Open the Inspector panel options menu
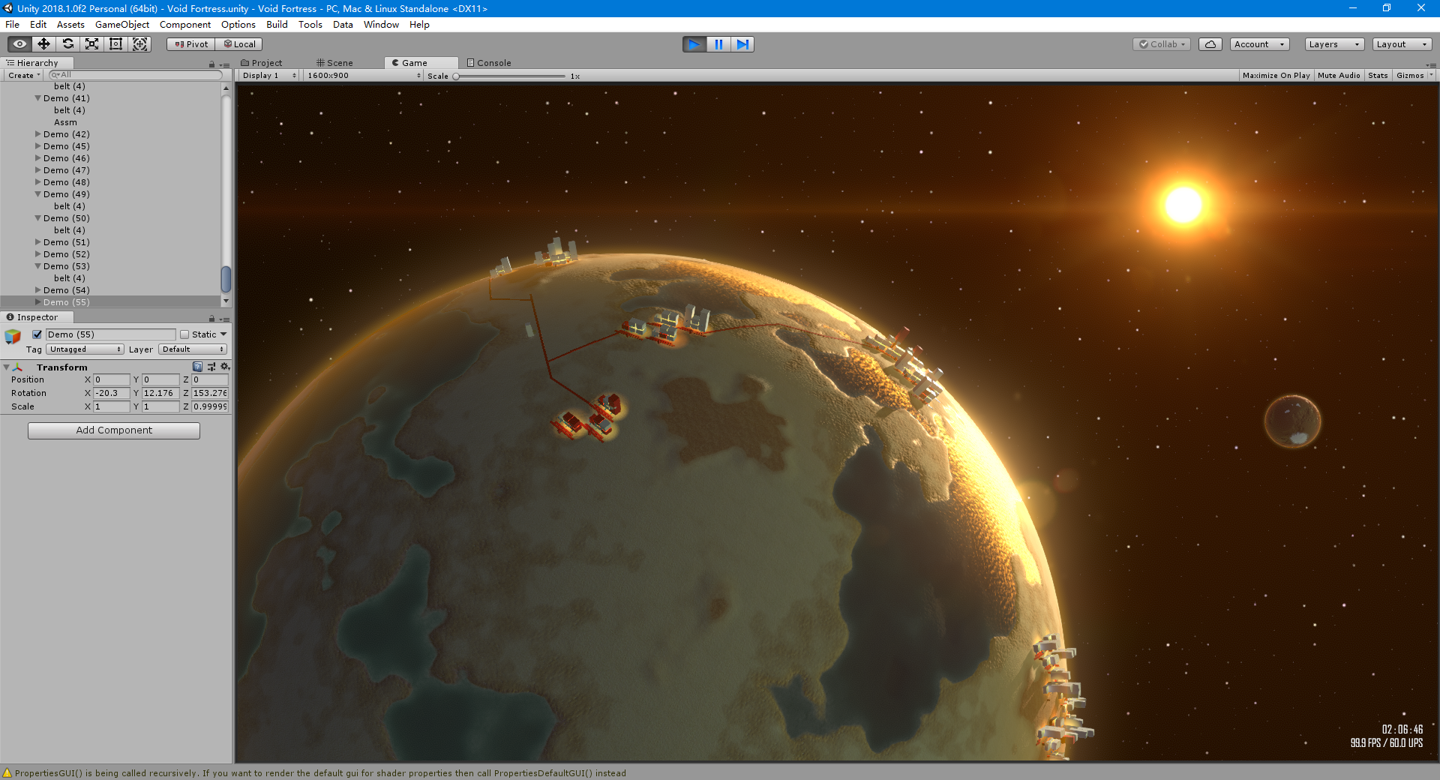Viewport: 1440px width, 780px height. (x=225, y=318)
